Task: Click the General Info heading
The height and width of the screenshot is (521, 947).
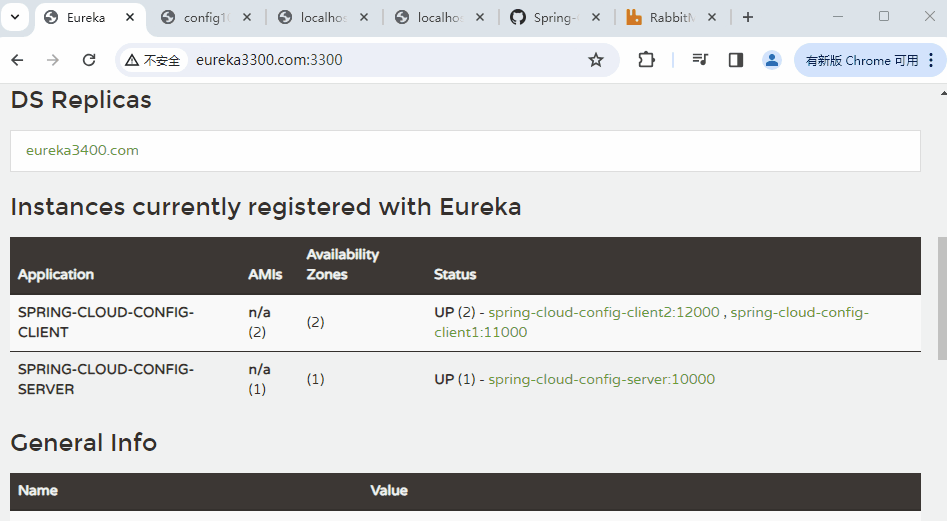Action: pyautogui.click(x=84, y=443)
